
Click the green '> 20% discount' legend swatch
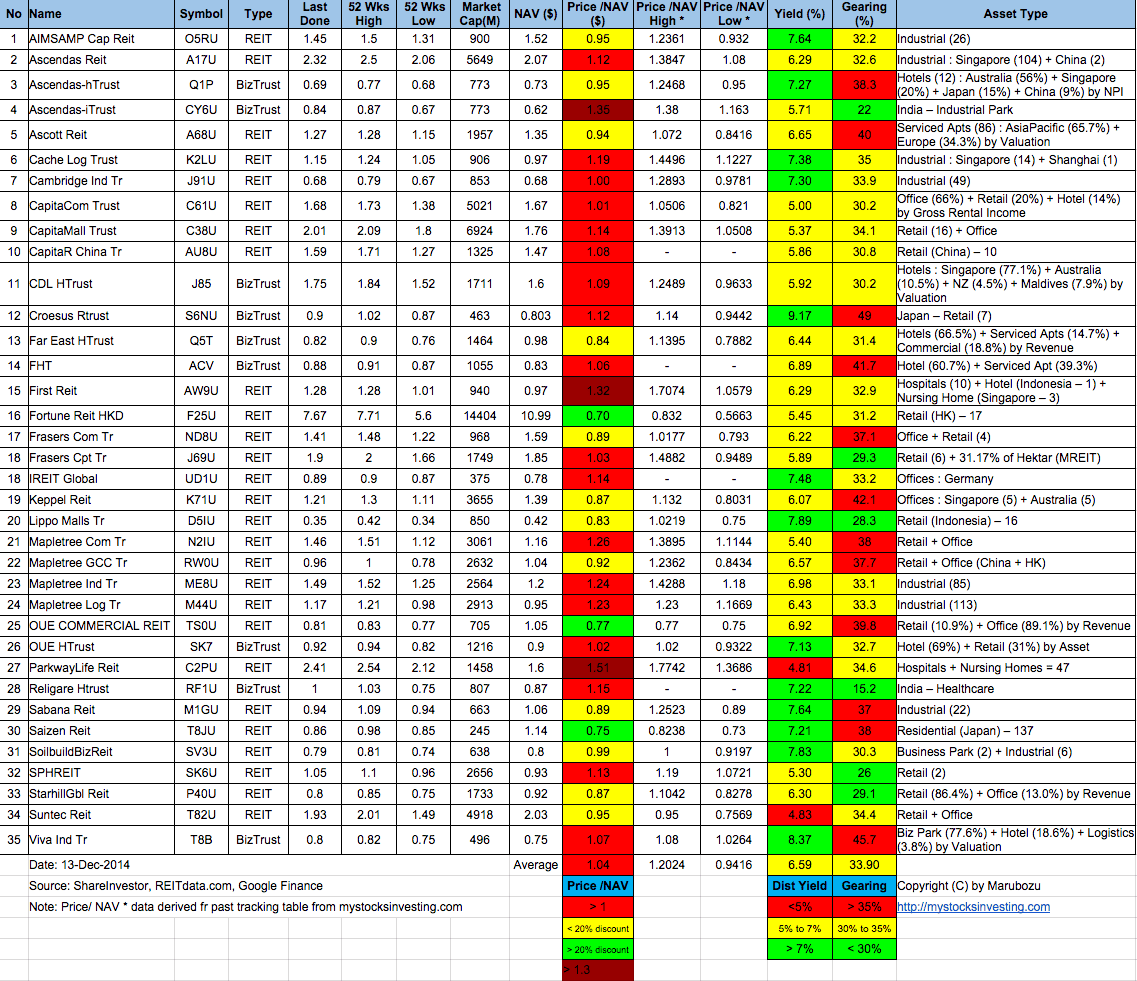point(598,949)
